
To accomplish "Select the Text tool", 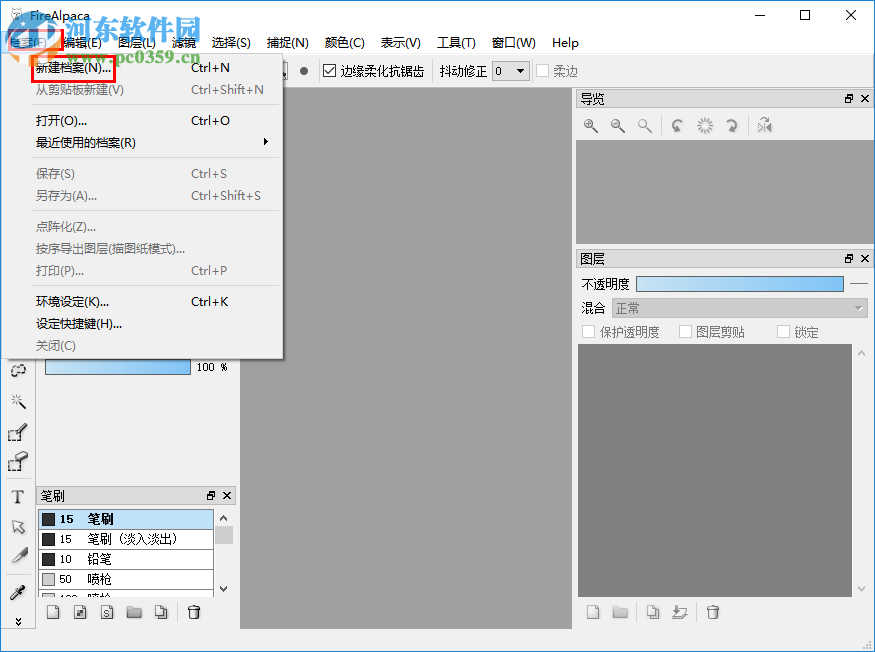I will (18, 496).
